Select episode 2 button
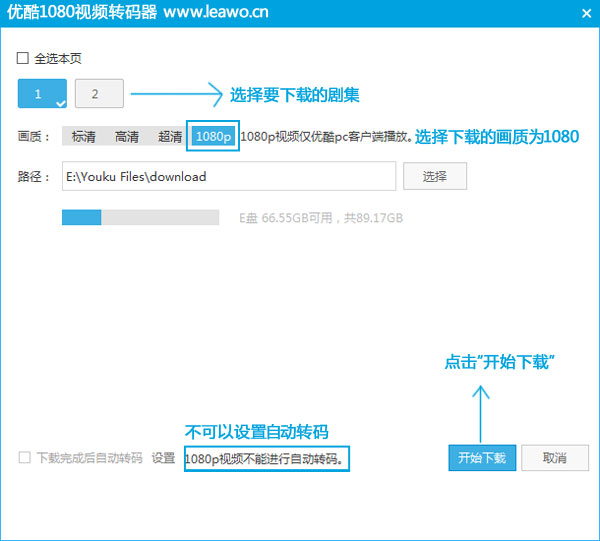The height and width of the screenshot is (541, 600). (x=99, y=94)
